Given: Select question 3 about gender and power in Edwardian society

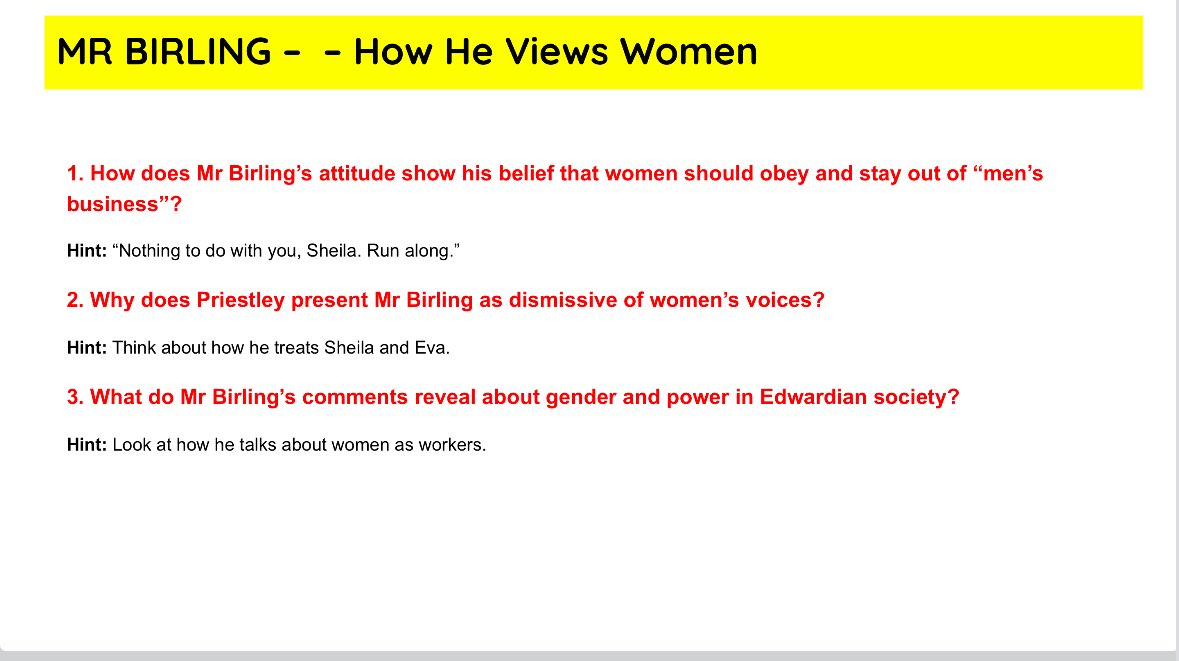Looking at the screenshot, I should 513,397.
